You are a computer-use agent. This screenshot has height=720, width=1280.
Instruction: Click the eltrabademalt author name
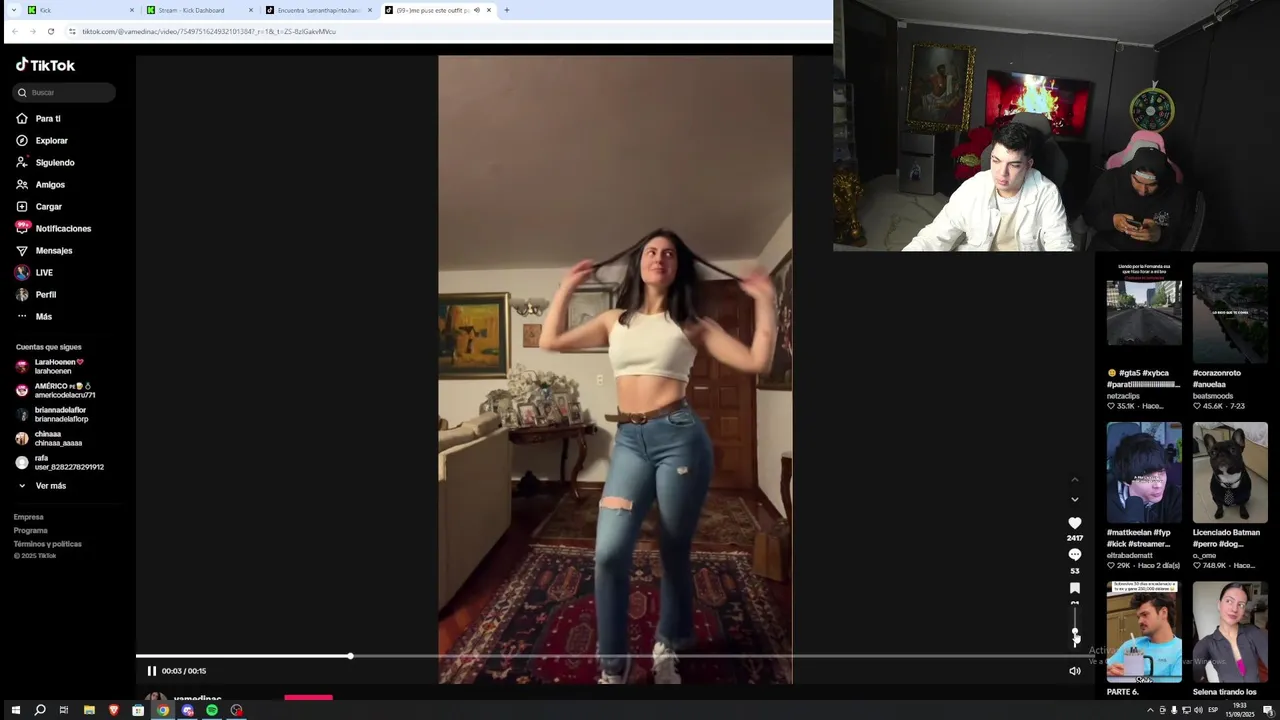[1129, 555]
